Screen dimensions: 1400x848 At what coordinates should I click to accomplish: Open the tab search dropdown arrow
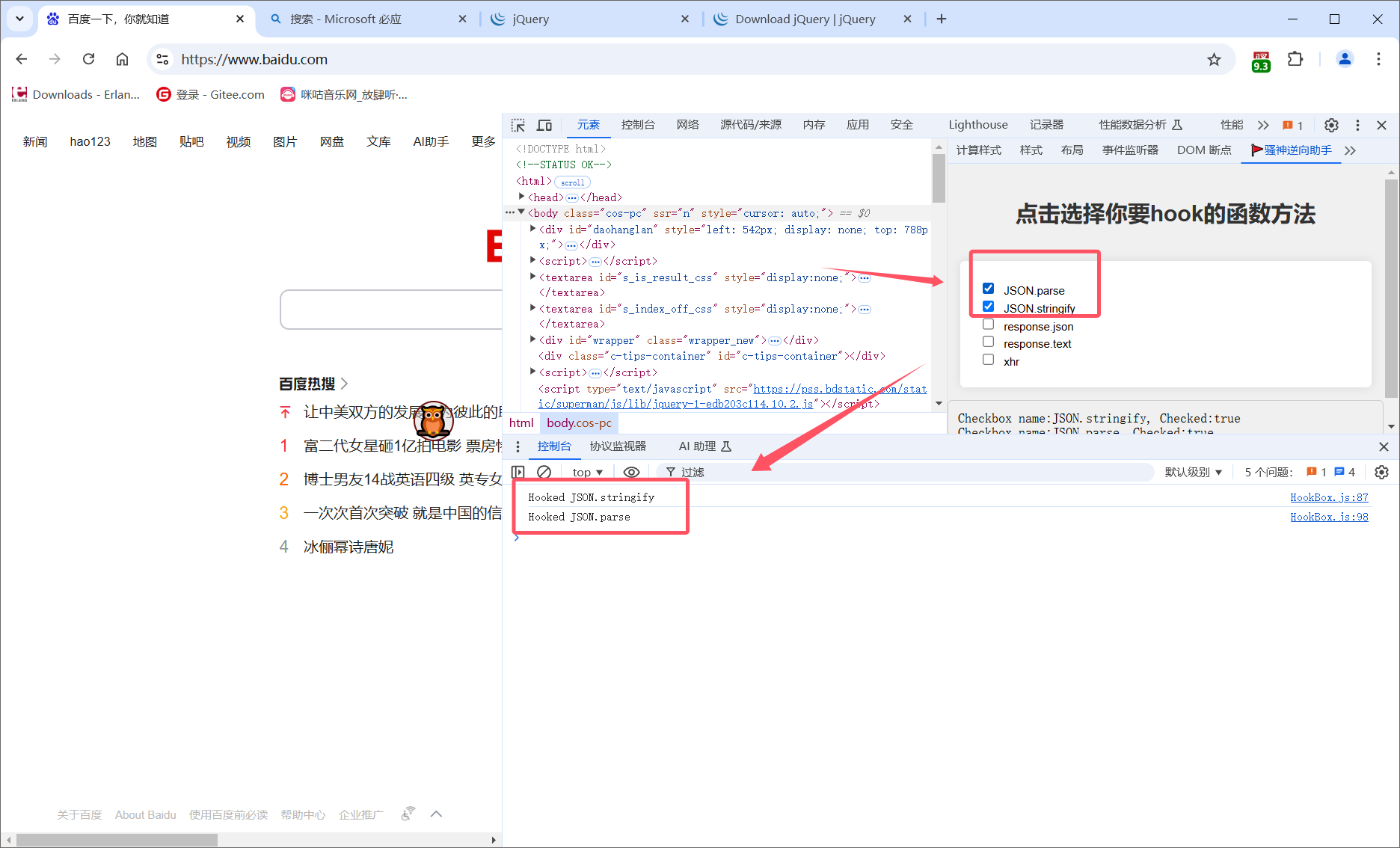coord(19,19)
